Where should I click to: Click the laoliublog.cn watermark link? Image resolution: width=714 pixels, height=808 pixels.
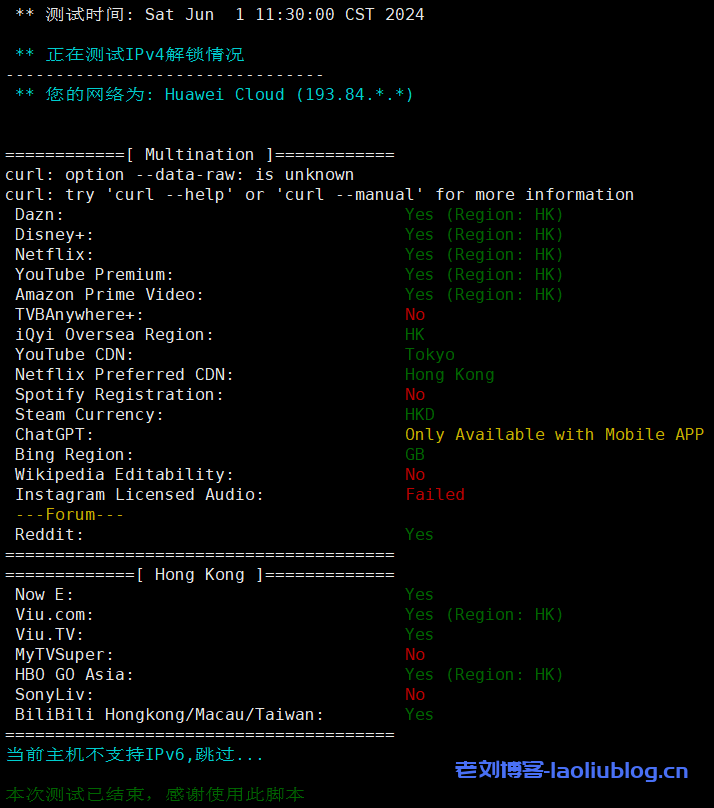[x=571, y=770]
